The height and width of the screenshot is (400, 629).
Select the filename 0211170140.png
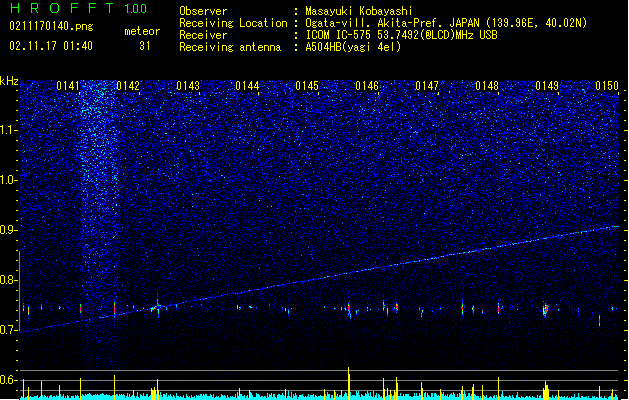click(x=51, y=26)
